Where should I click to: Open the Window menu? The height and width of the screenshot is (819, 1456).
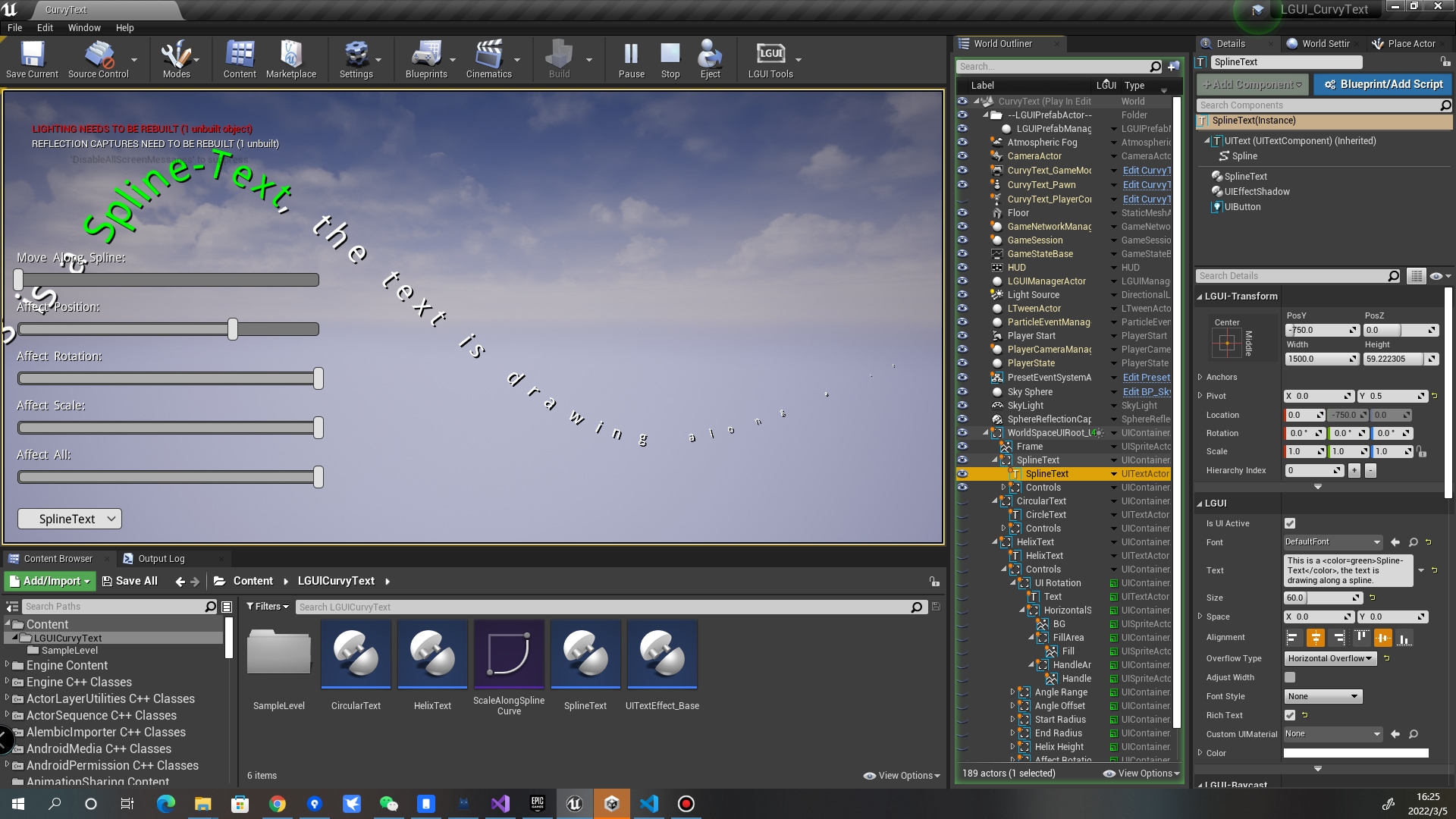[83, 27]
